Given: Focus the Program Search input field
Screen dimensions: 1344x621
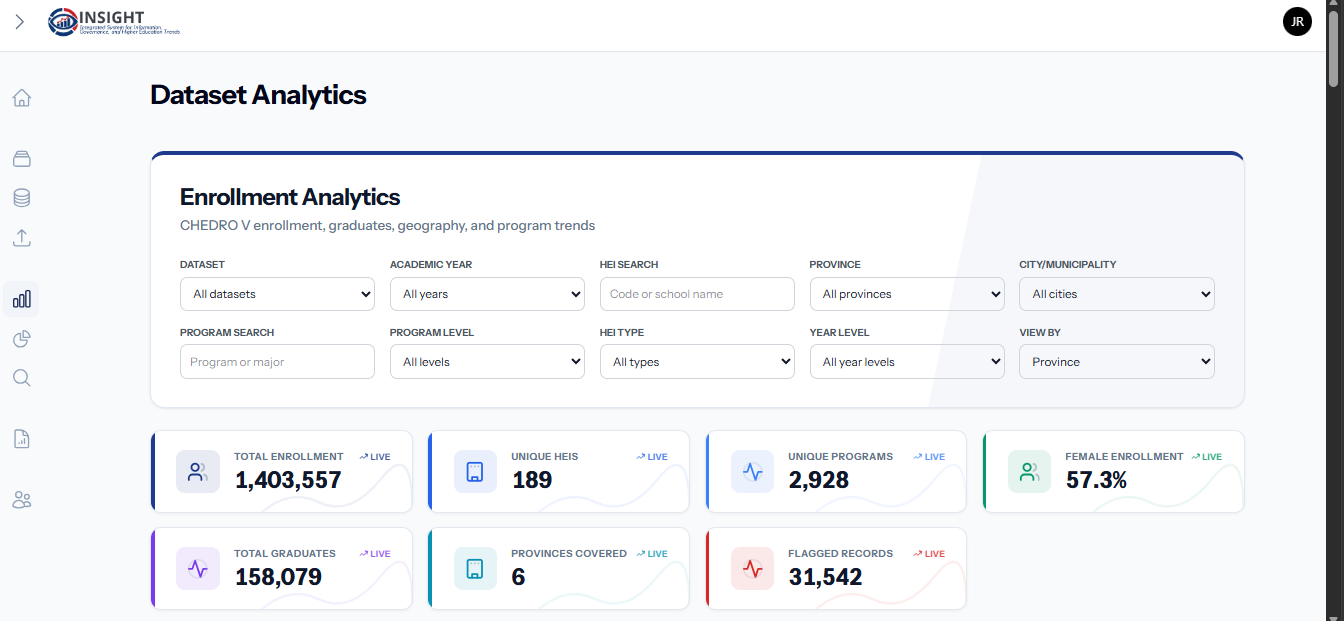Looking at the screenshot, I should click(277, 362).
